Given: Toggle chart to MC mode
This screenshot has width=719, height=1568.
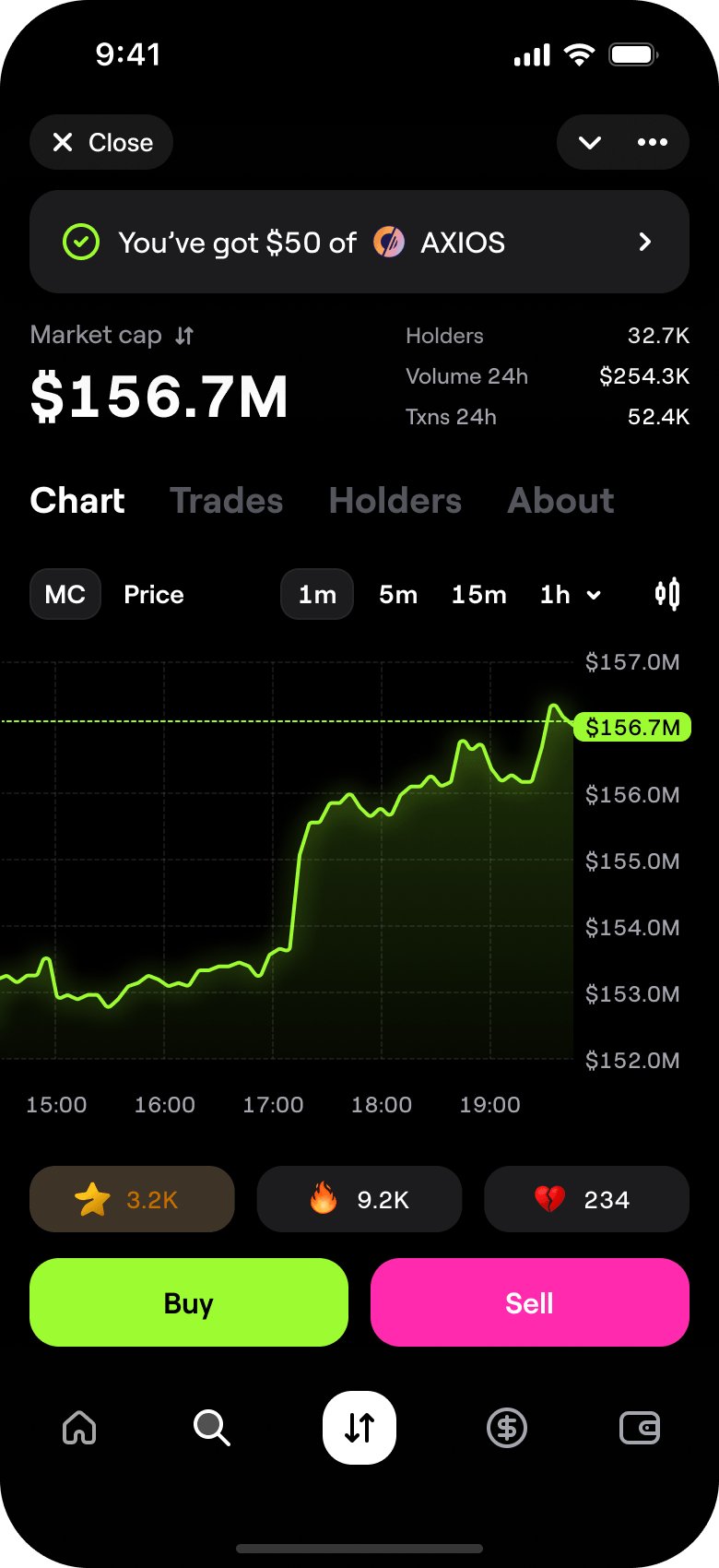Looking at the screenshot, I should click(65, 594).
